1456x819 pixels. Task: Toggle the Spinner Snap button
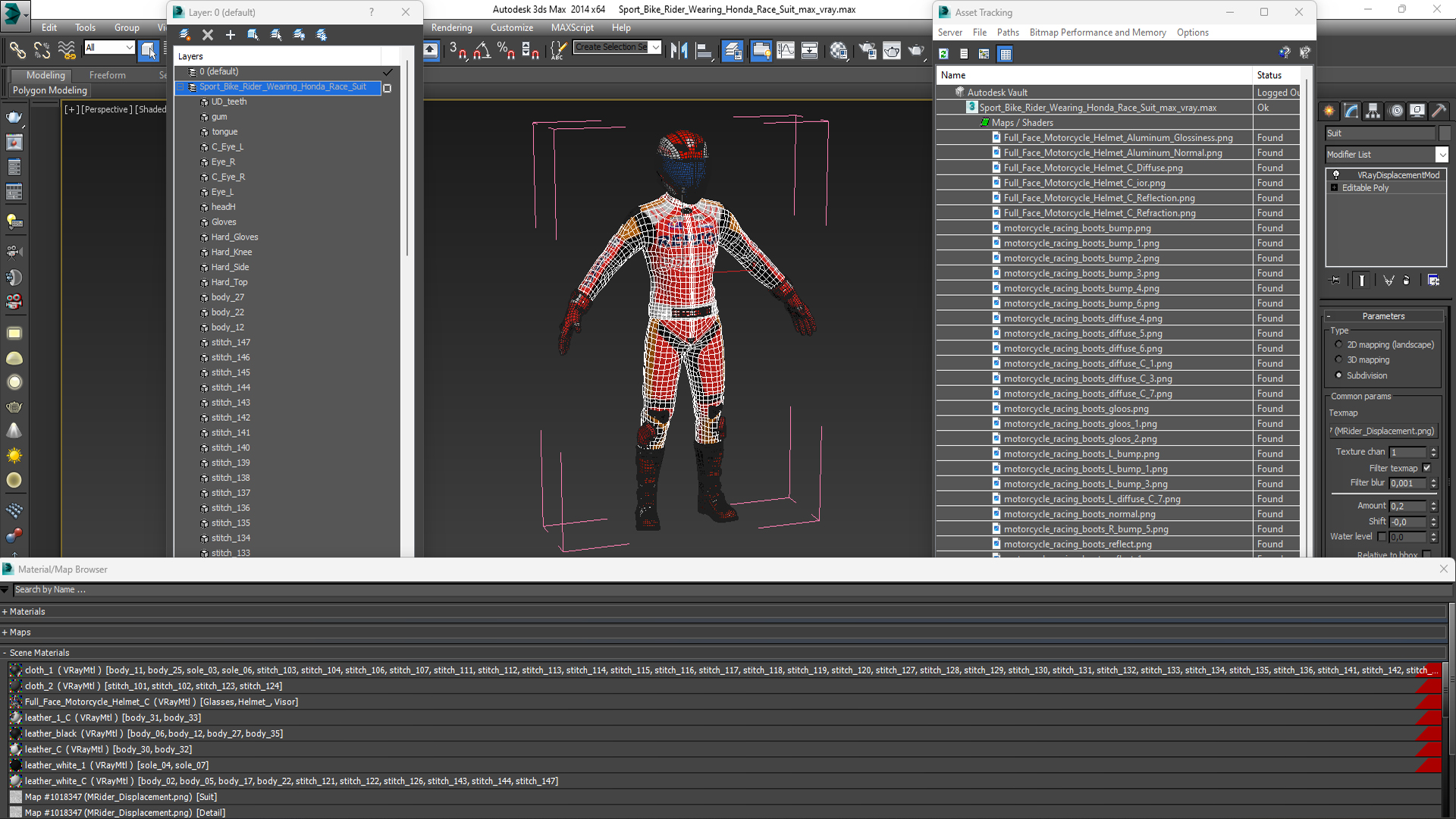point(530,50)
